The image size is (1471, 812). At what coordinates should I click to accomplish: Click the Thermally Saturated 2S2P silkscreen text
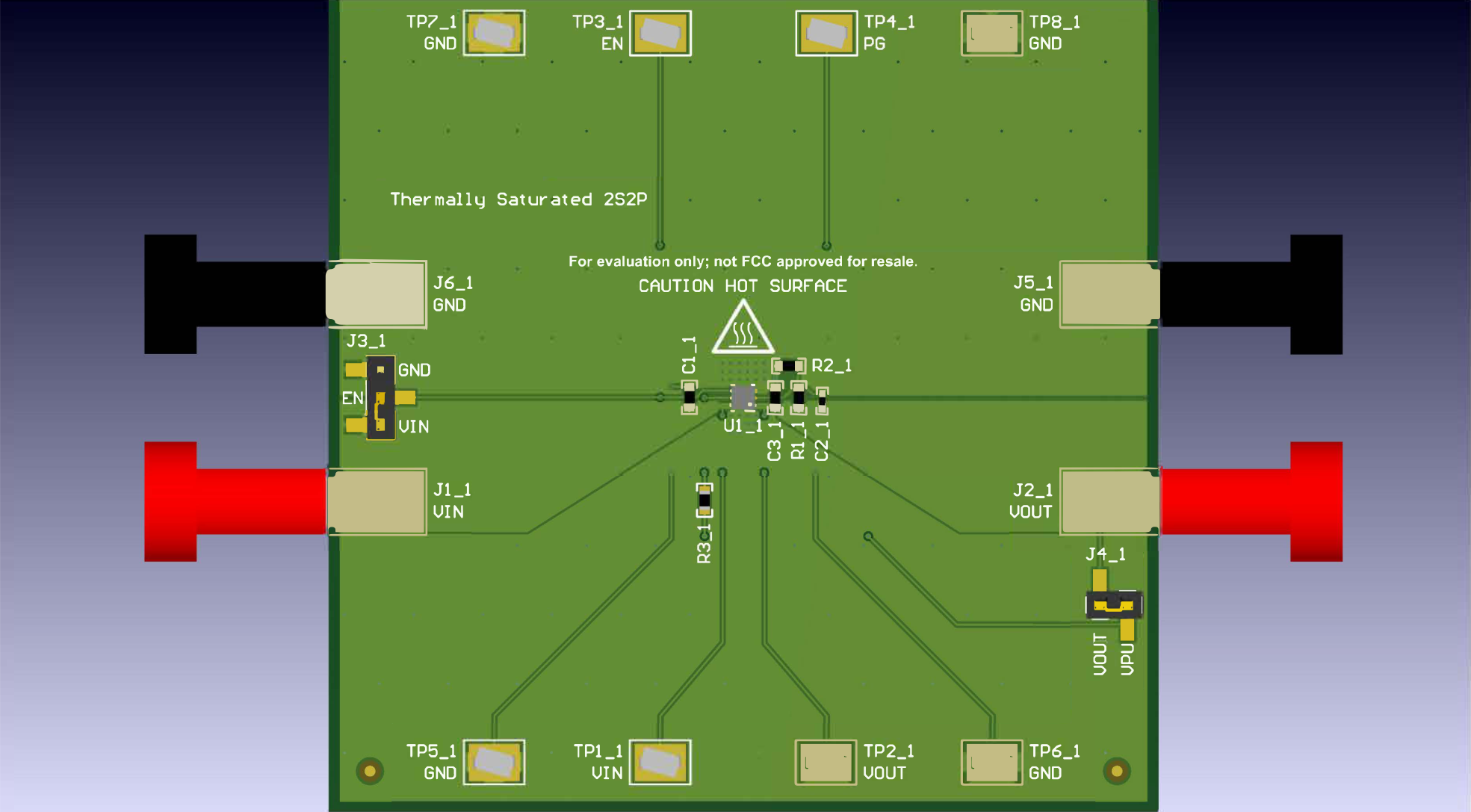click(518, 199)
